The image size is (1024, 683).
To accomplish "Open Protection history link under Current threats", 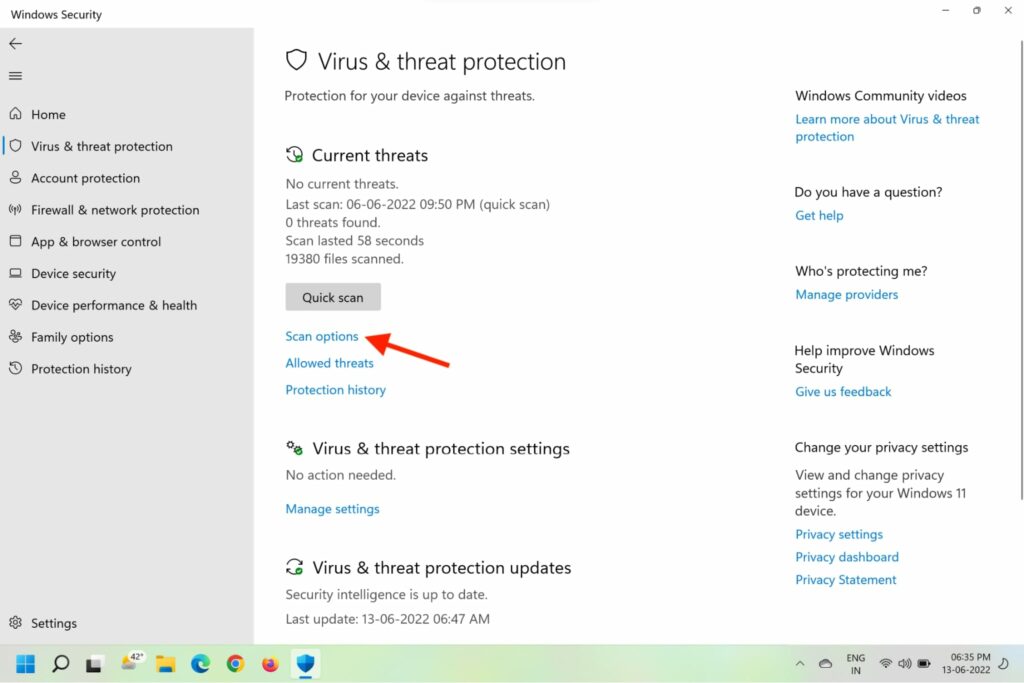I will [335, 390].
